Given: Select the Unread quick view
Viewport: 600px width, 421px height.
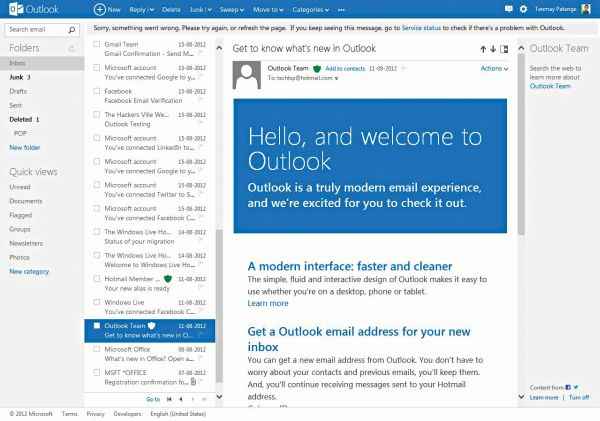Looking at the screenshot, I should click(x=20, y=187).
